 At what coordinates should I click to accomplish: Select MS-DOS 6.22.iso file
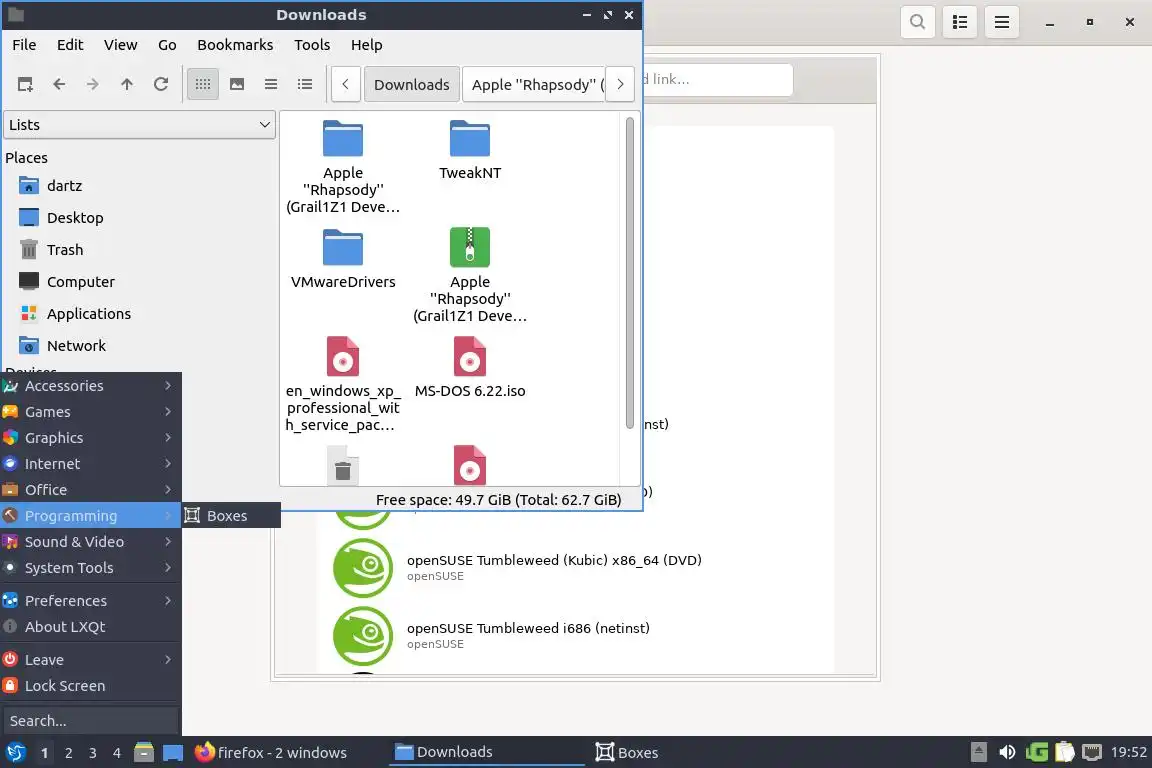tap(469, 367)
